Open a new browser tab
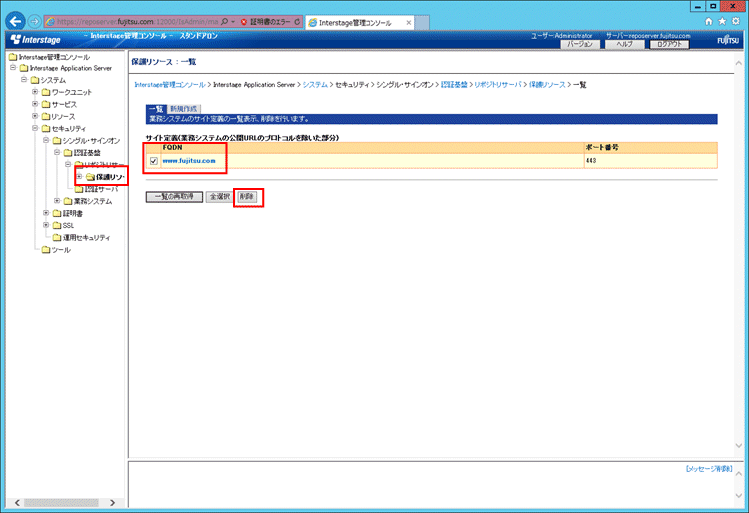 [422, 22]
